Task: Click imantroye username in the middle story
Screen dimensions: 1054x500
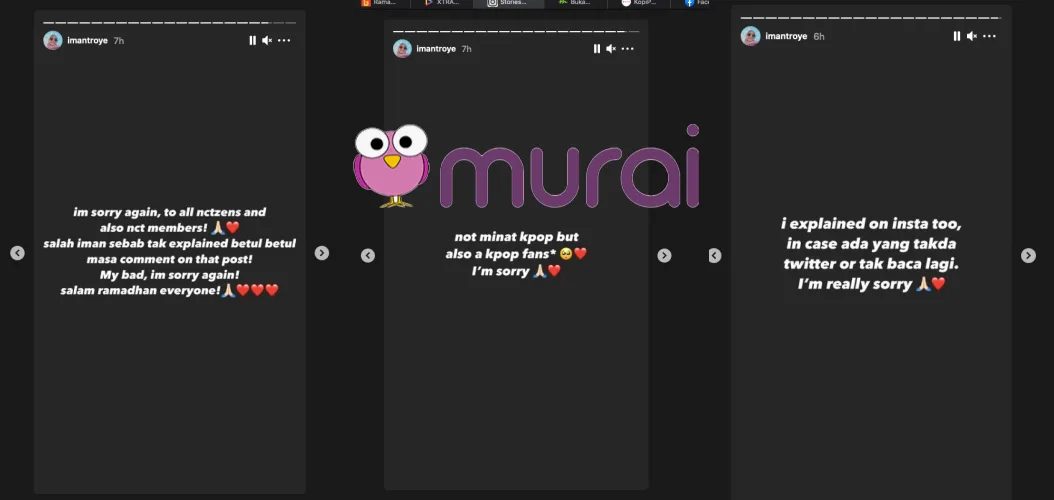Action: tap(436, 48)
